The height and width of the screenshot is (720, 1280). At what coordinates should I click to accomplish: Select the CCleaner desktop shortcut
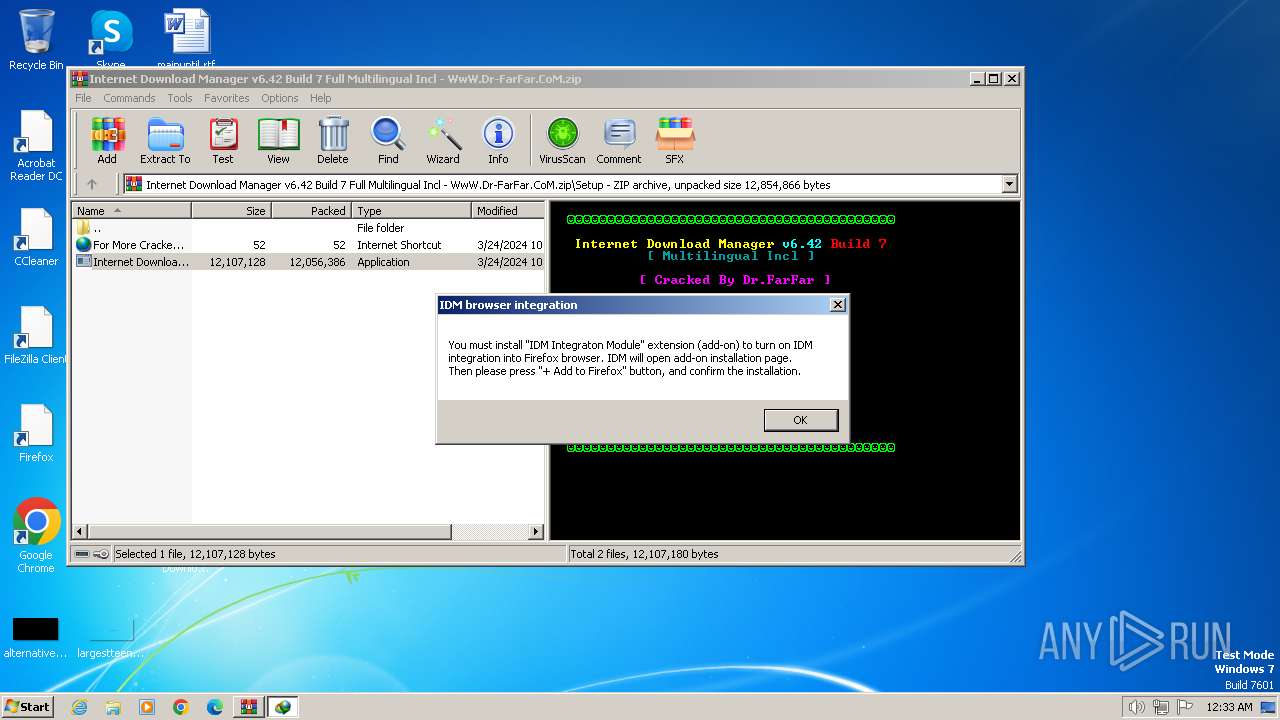tap(36, 238)
